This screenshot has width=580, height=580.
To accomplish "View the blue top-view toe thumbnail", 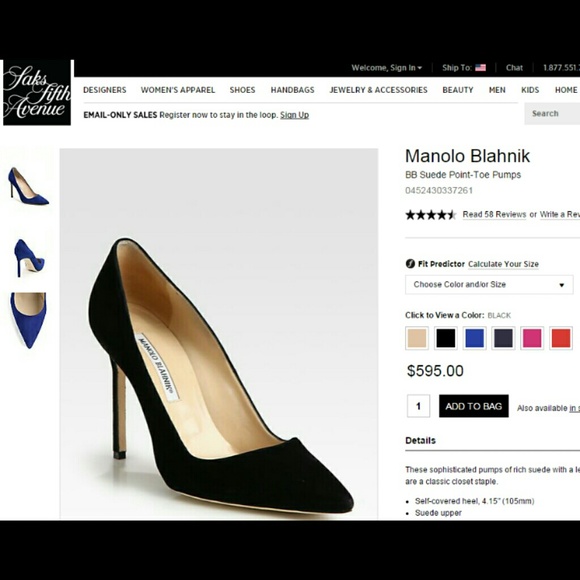I will 28,320.
